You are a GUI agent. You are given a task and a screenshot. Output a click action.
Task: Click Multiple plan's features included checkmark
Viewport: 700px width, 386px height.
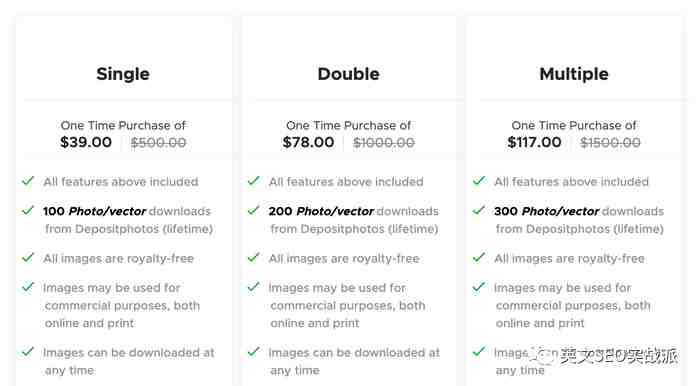[479, 181]
